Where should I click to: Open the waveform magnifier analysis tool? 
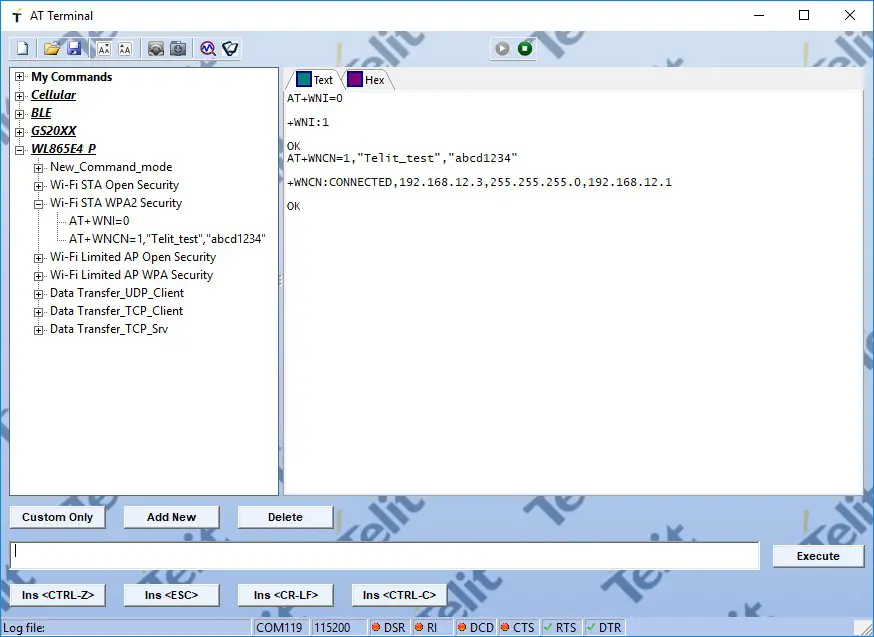[x=208, y=49]
